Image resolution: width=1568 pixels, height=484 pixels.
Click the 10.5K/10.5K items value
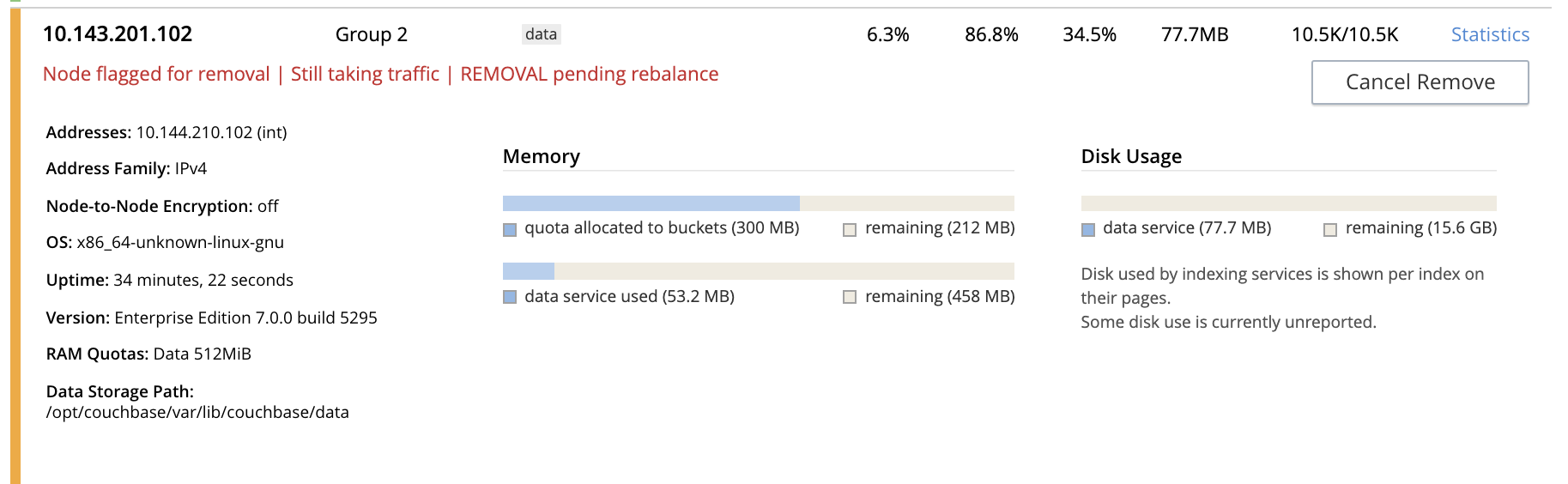click(x=1344, y=34)
